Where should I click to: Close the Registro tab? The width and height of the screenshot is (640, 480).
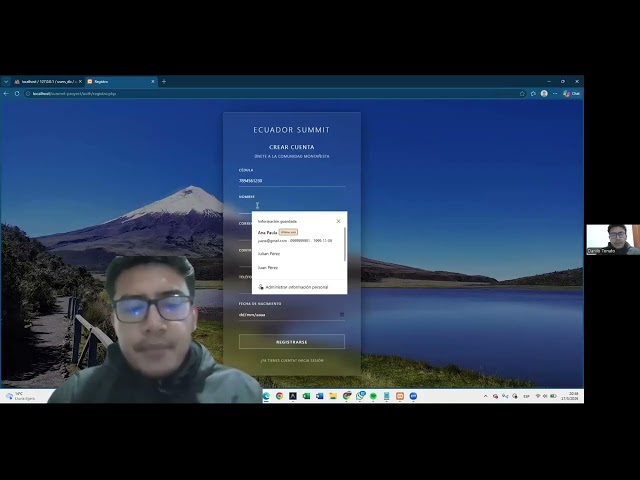pyautogui.click(x=153, y=82)
